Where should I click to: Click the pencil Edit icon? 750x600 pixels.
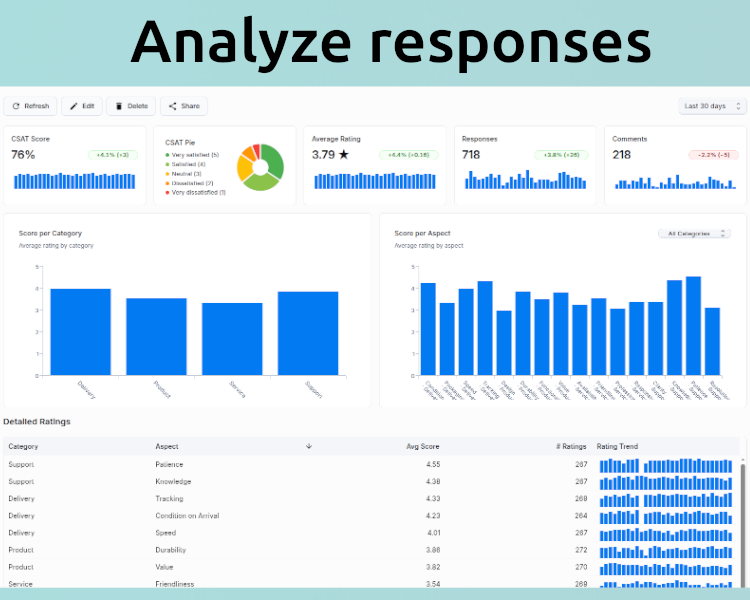tap(73, 106)
